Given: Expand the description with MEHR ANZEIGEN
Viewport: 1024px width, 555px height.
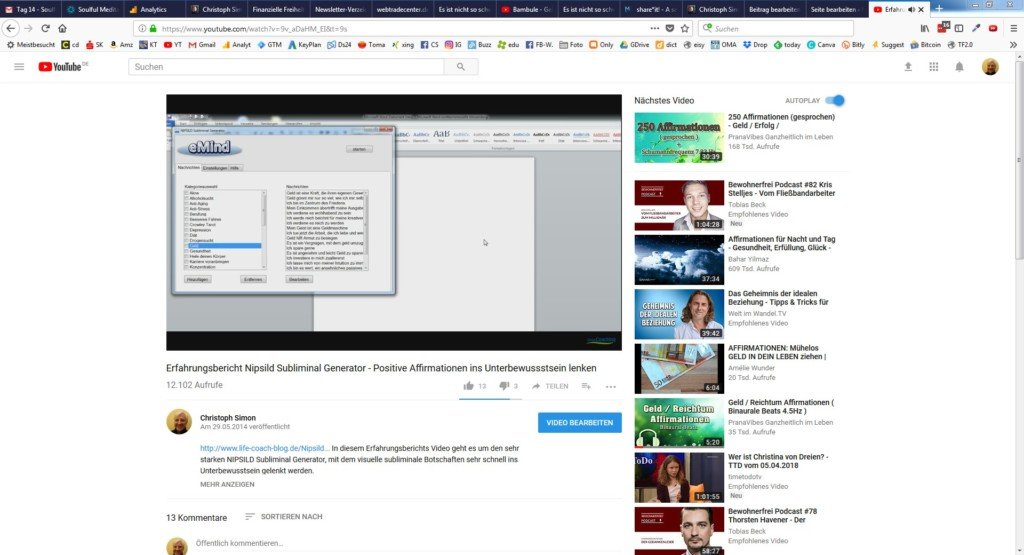Looking at the screenshot, I should coord(227,484).
